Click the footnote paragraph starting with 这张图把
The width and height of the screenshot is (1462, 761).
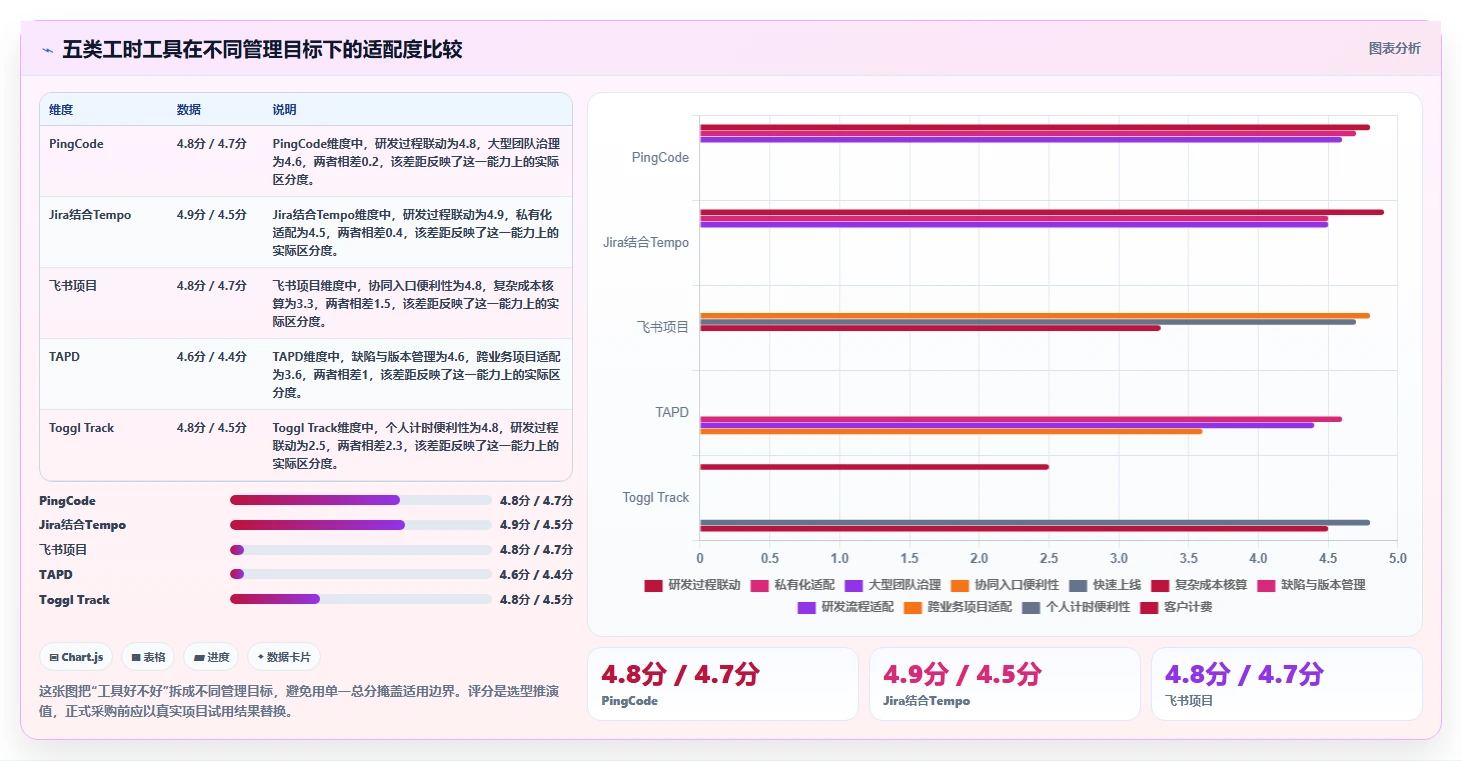pyautogui.click(x=298, y=701)
